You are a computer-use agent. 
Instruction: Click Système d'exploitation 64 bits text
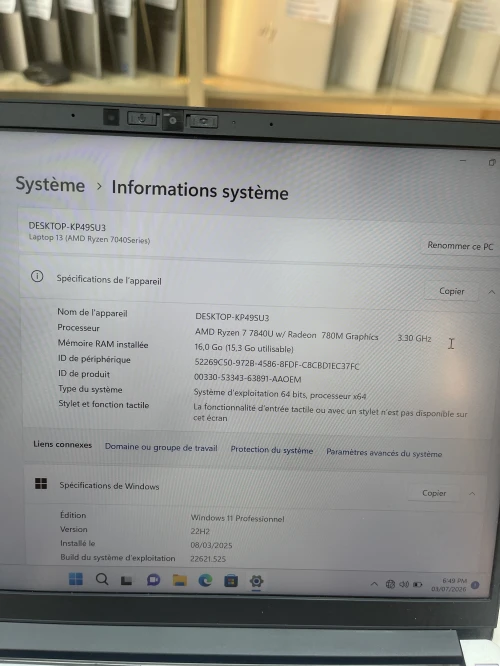point(250,393)
